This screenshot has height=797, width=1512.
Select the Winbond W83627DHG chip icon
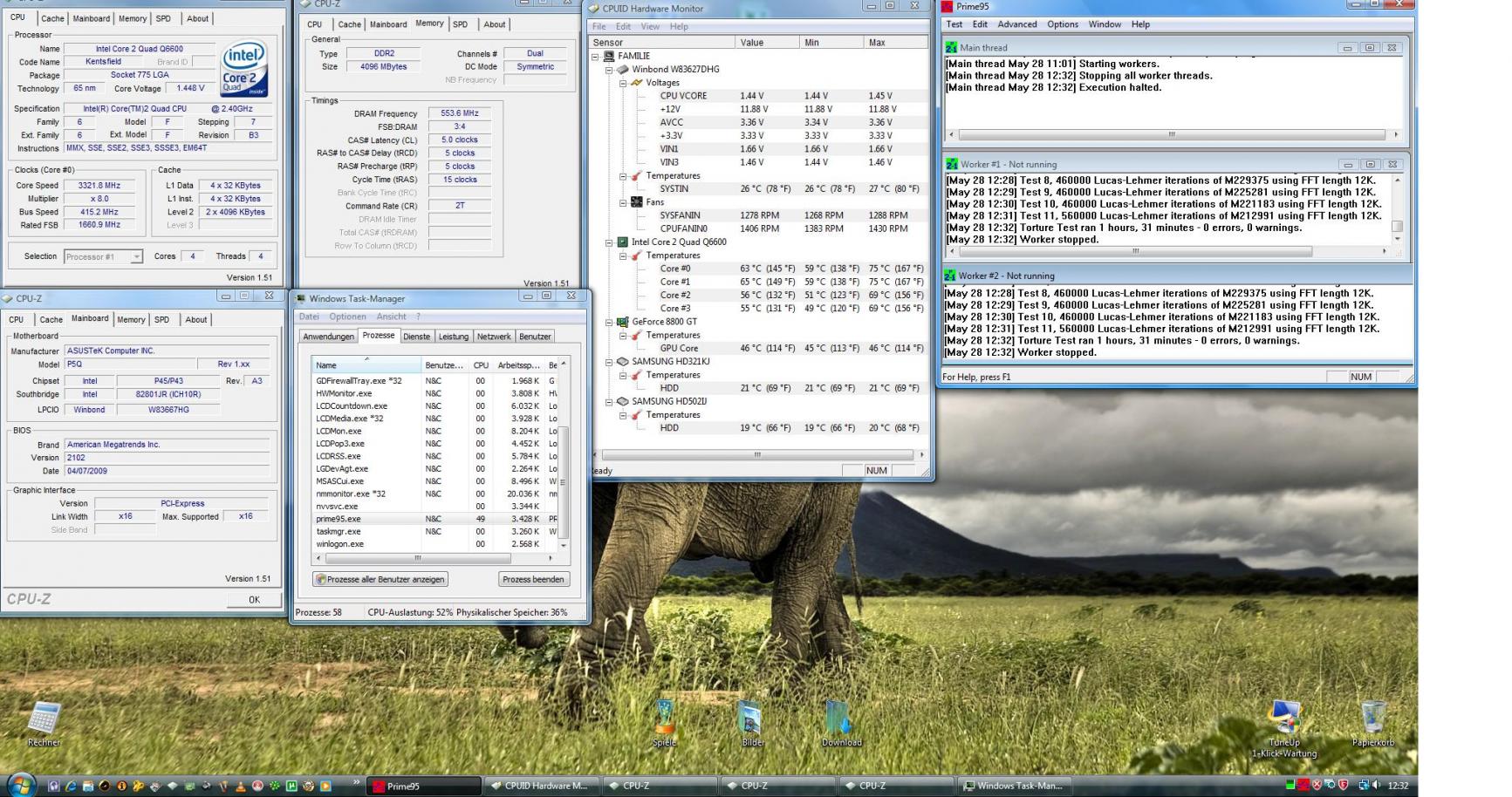point(623,69)
